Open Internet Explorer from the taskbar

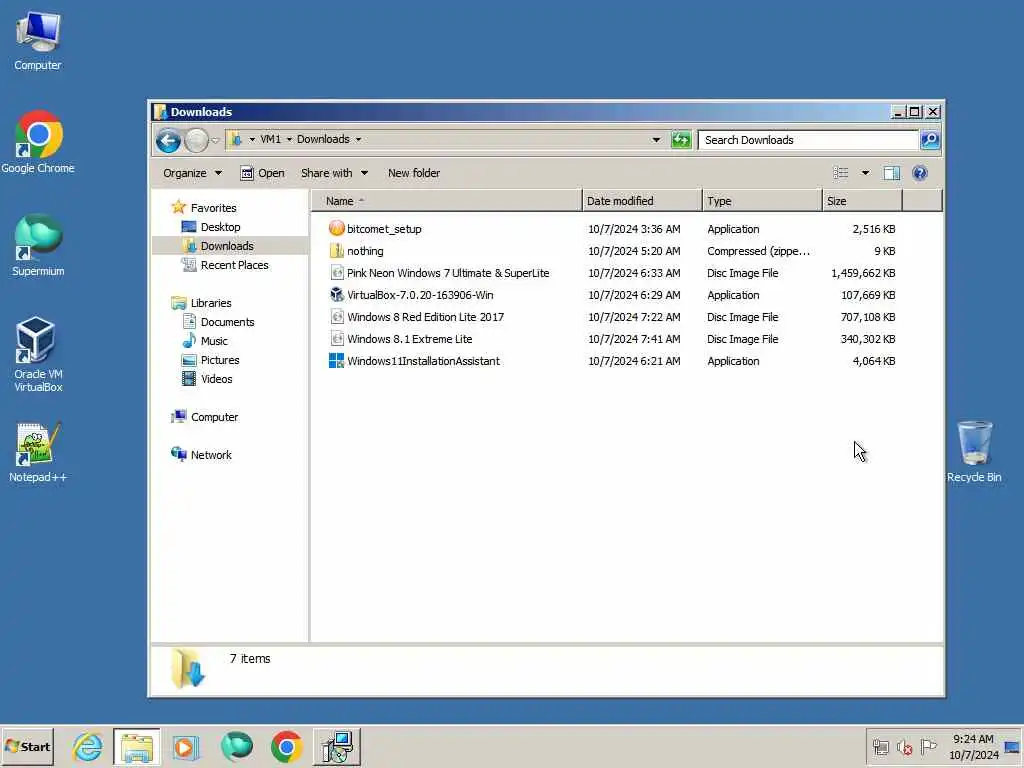click(x=88, y=746)
